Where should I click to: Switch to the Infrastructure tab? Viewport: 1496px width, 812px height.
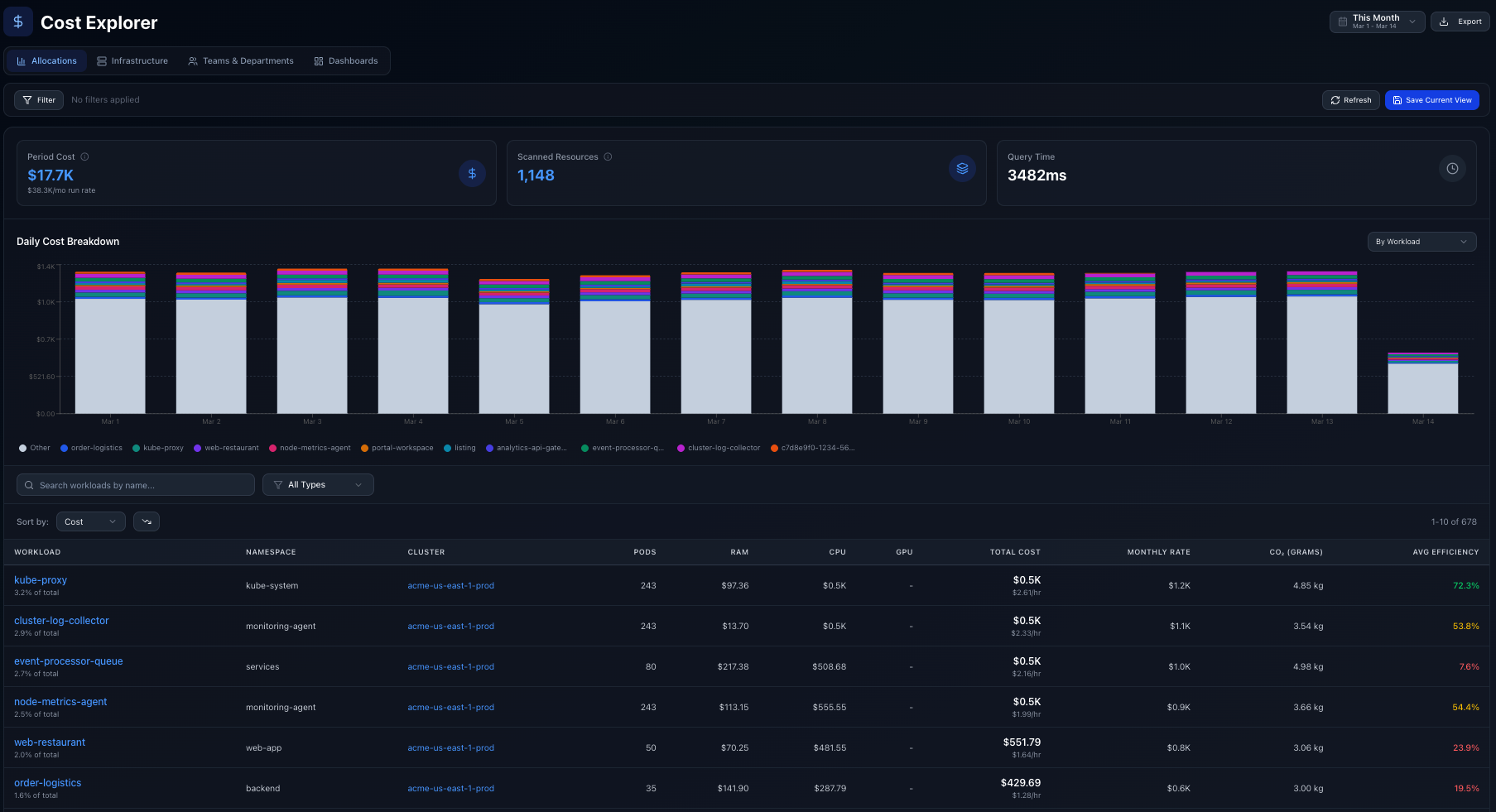132,61
